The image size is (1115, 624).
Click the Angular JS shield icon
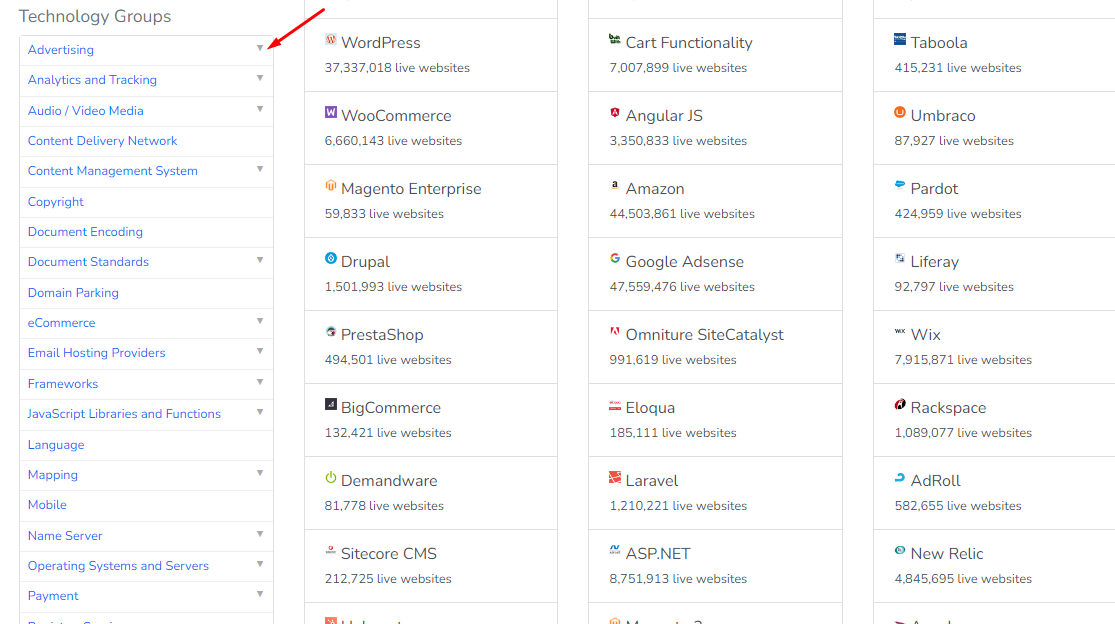coord(615,112)
